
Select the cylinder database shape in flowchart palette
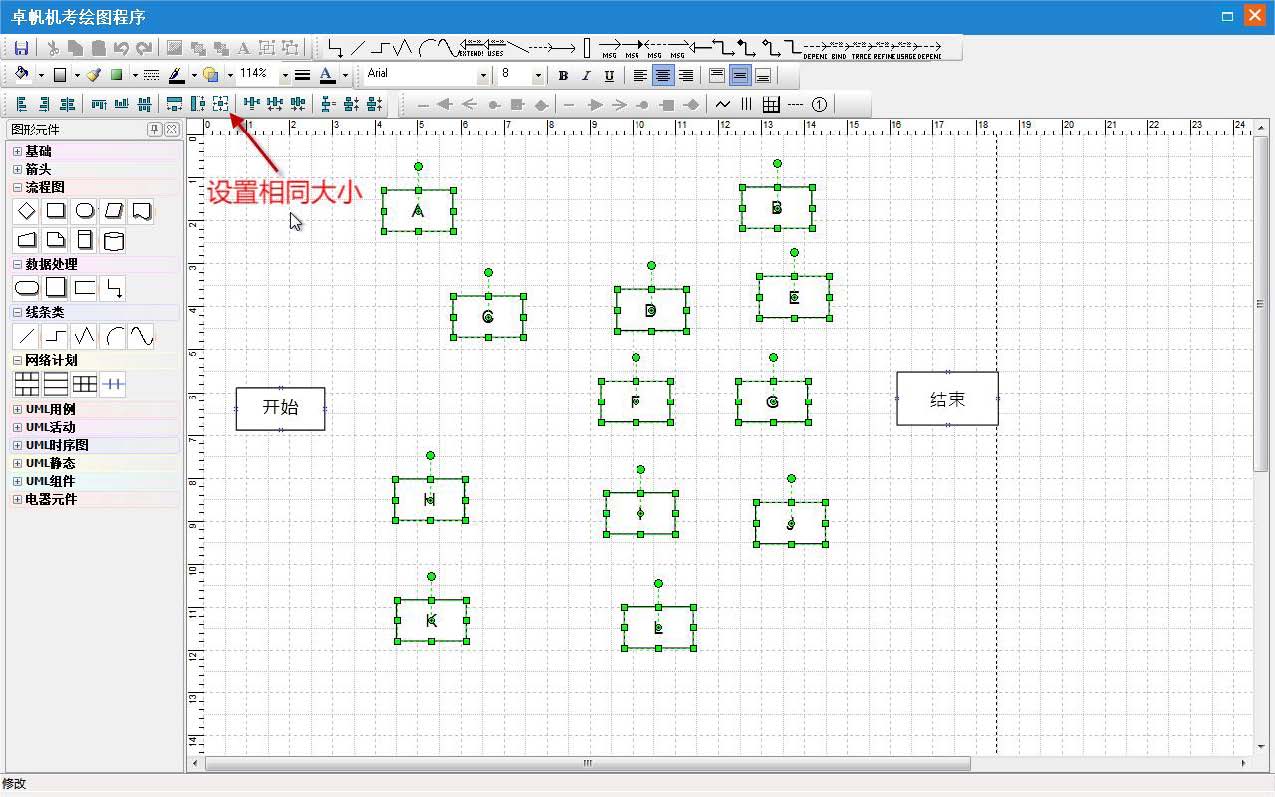pyautogui.click(x=113, y=240)
